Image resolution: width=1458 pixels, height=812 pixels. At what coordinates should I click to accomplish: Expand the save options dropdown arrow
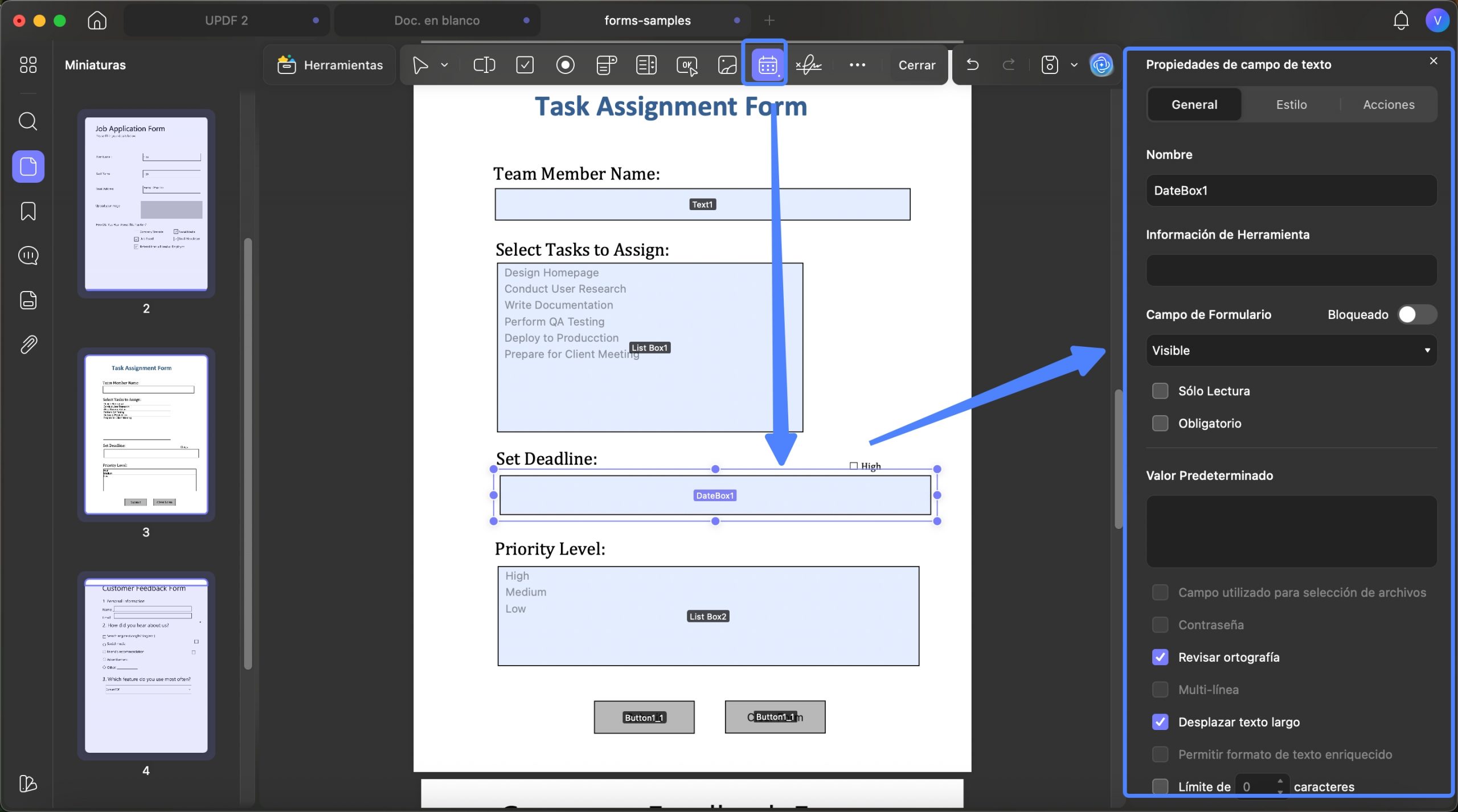tap(1074, 65)
